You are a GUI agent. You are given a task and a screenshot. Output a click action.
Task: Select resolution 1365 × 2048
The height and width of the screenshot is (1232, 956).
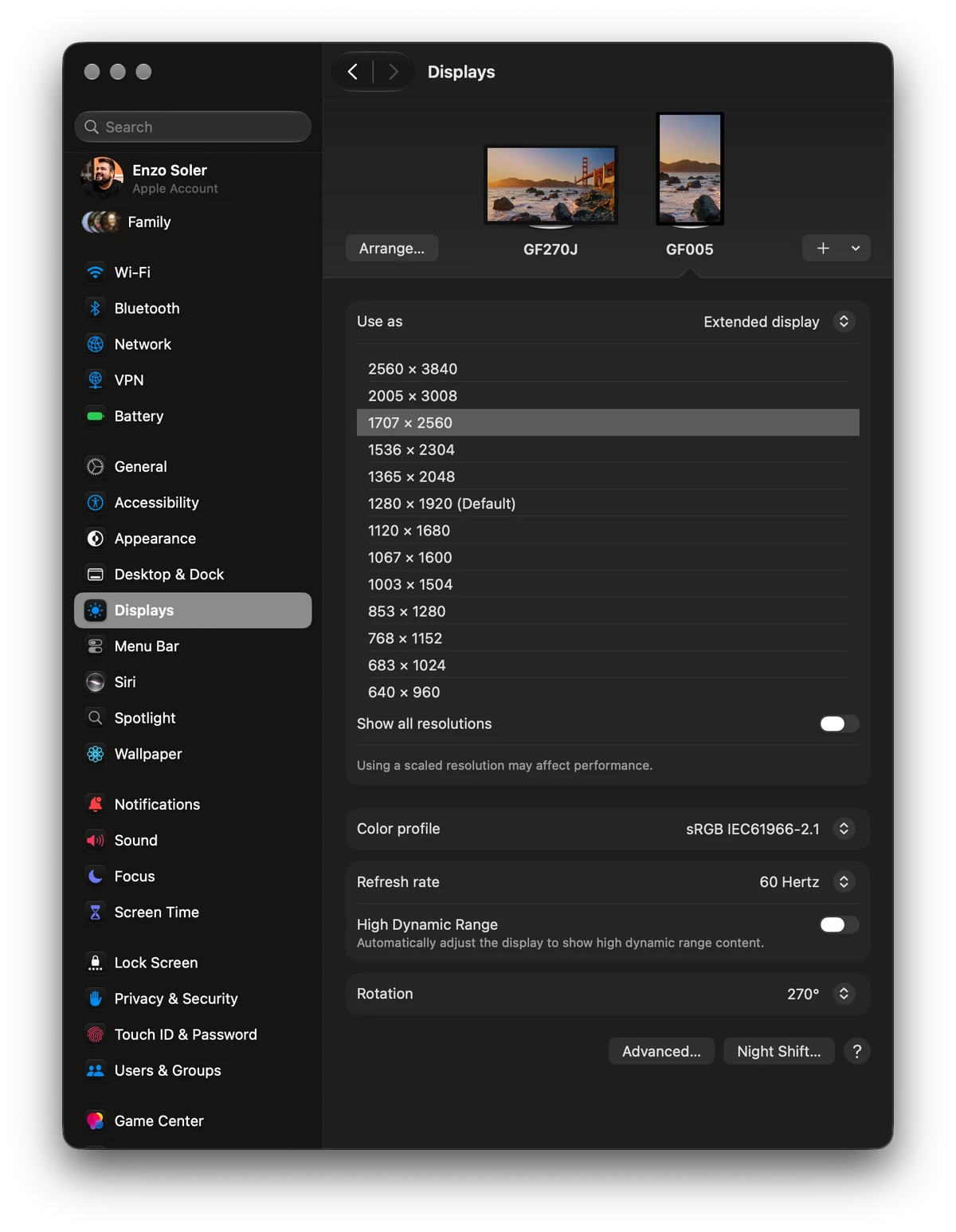point(608,477)
